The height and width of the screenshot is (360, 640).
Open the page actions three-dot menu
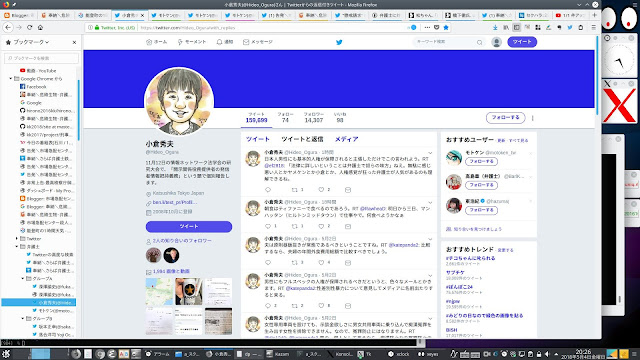point(427,27)
